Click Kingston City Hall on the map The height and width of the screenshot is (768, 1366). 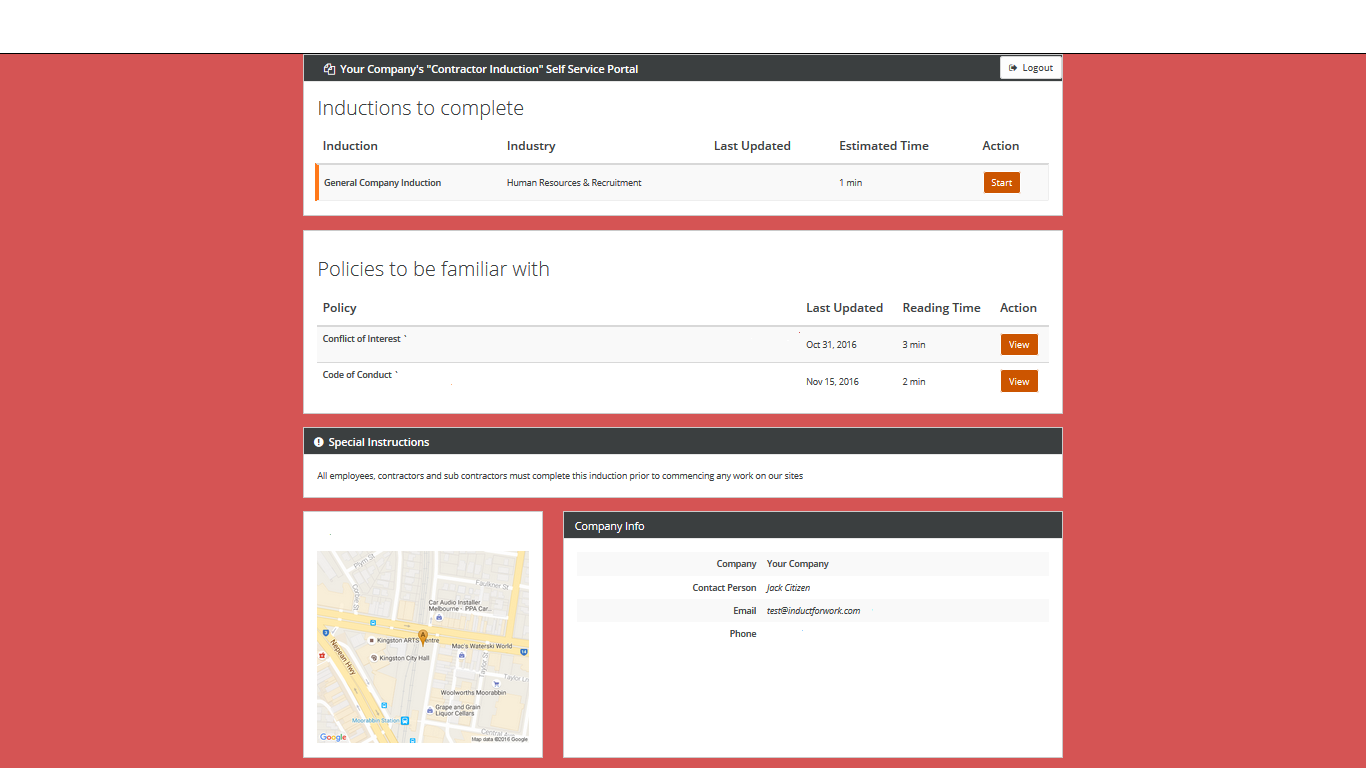tap(404, 658)
